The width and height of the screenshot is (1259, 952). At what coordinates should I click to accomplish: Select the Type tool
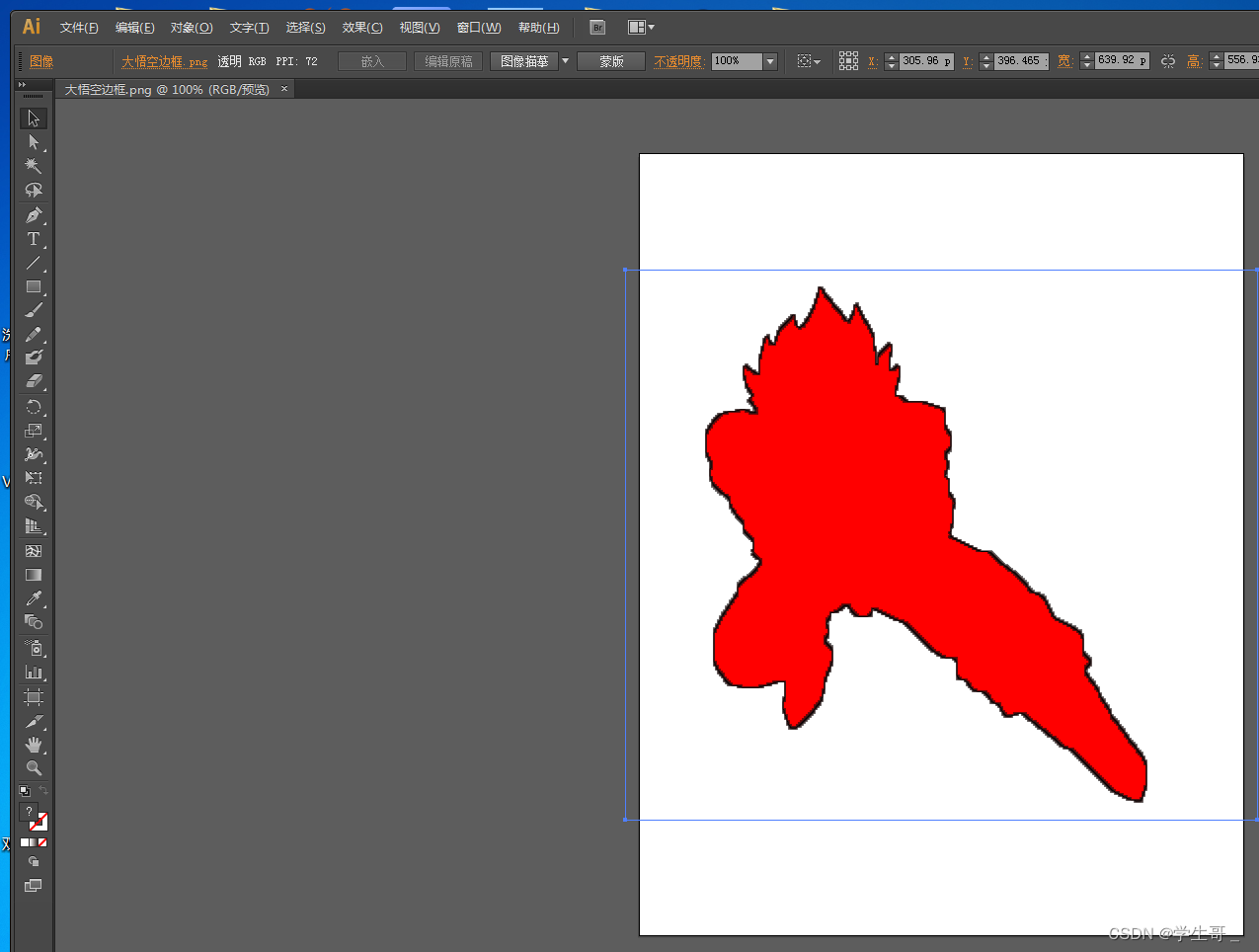tap(34, 239)
